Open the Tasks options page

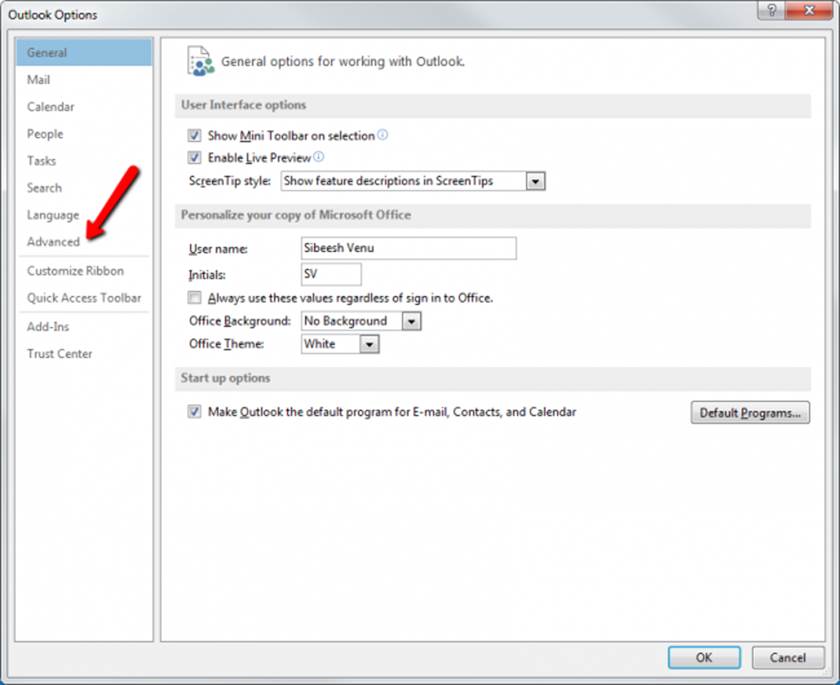[84, 161]
